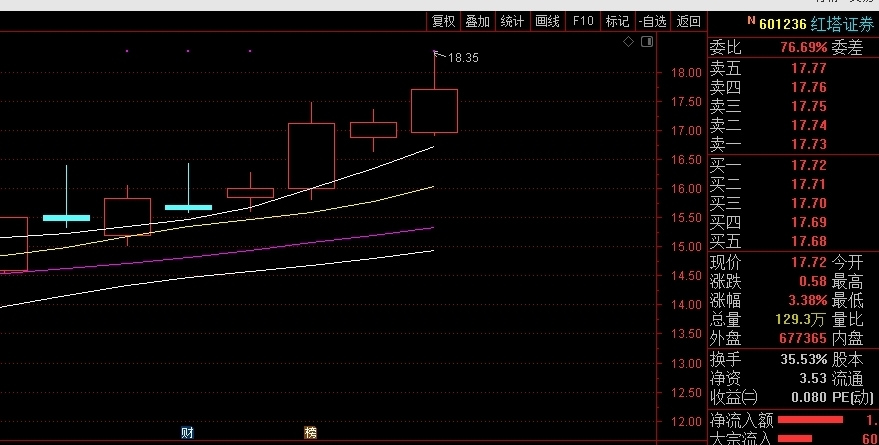Click the blue 财 marker on timeline
The image size is (879, 445).
[x=187, y=433]
